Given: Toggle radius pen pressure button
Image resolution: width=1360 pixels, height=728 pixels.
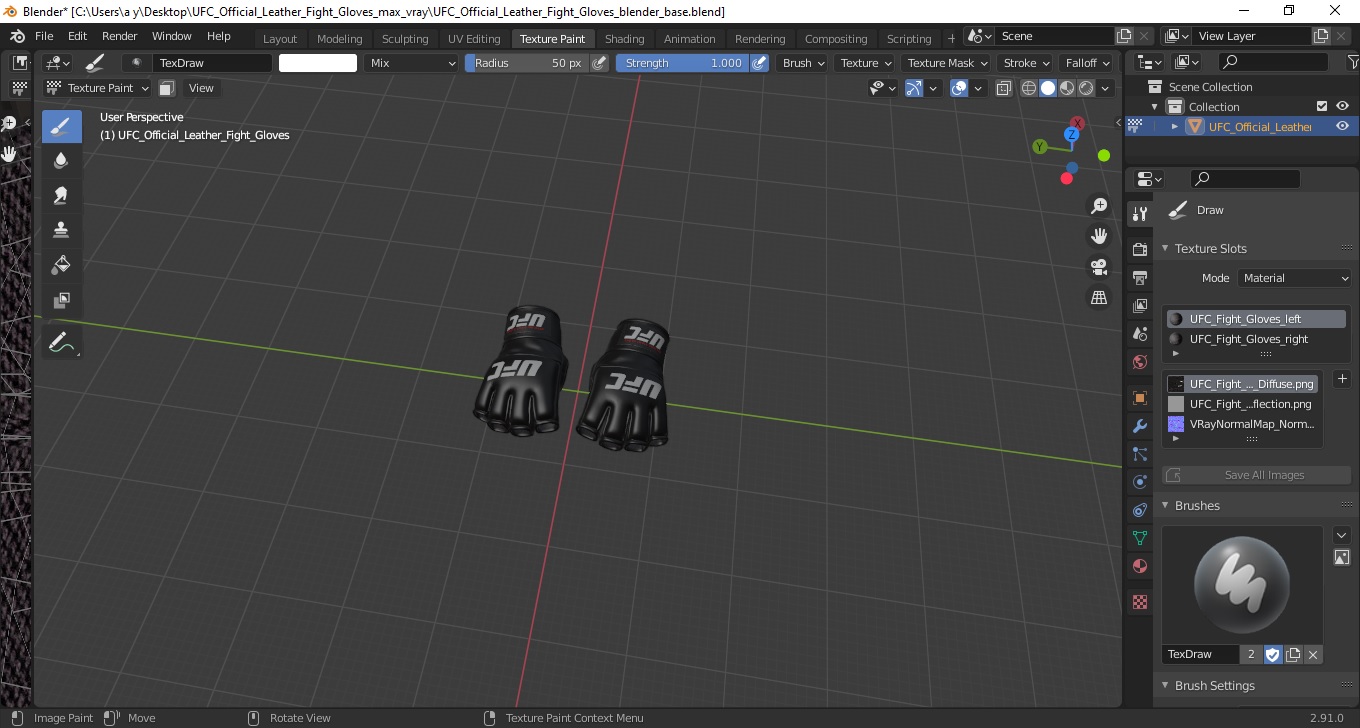Looking at the screenshot, I should [599, 63].
